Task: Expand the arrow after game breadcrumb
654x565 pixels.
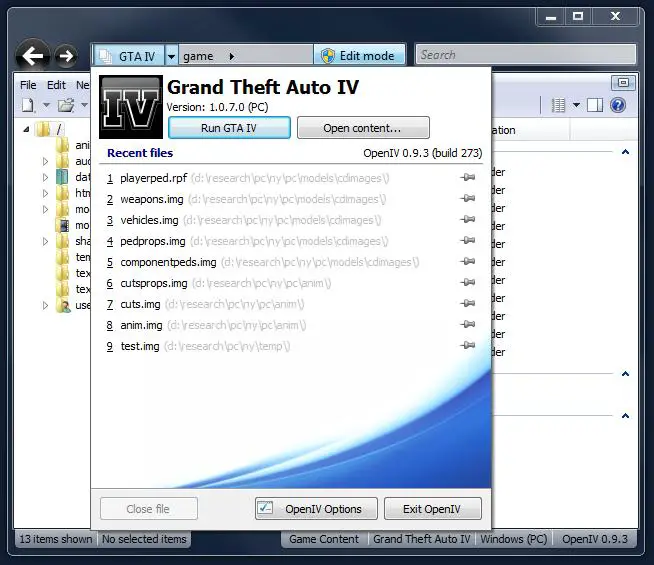Action: coord(232,56)
